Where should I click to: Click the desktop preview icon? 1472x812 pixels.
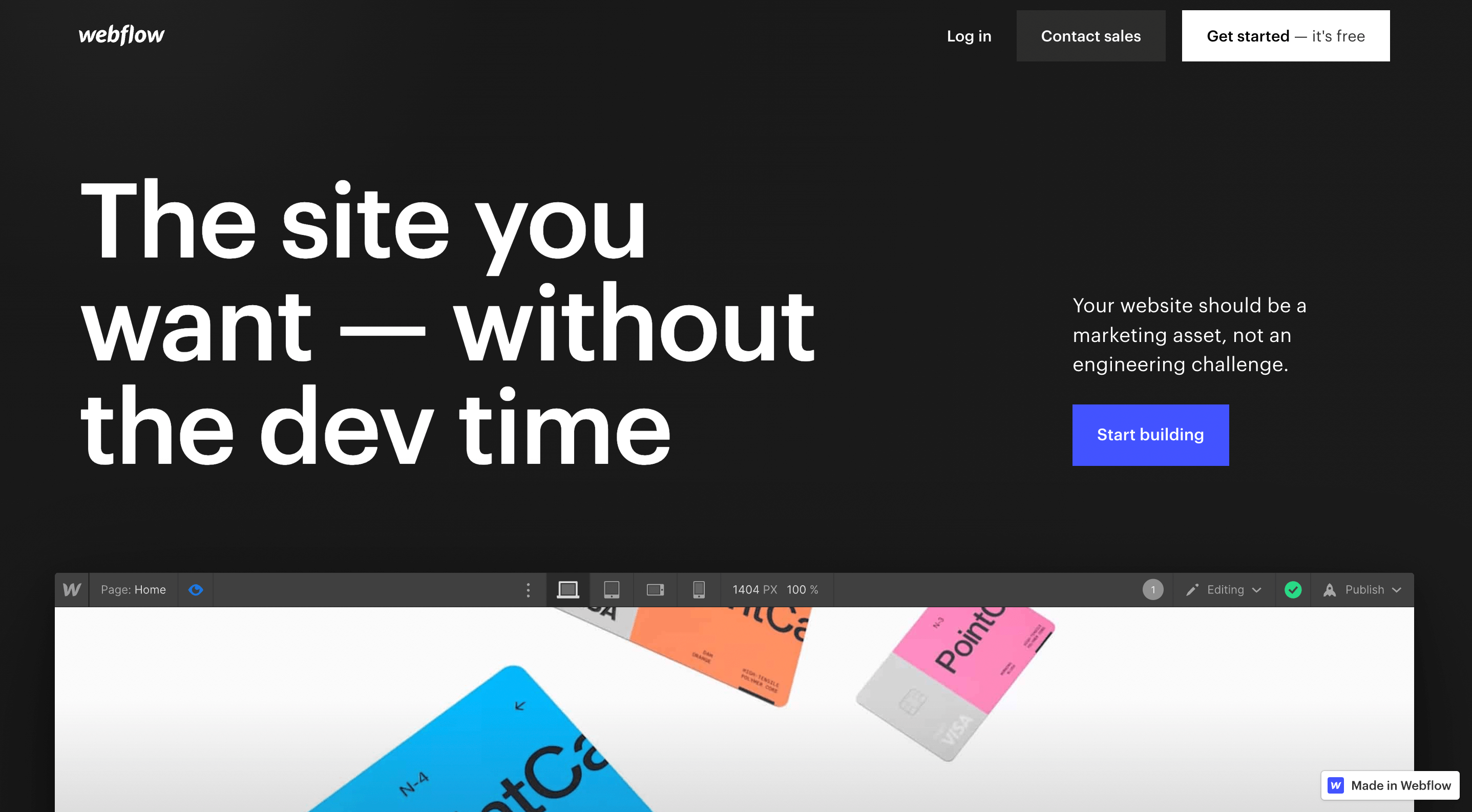pyautogui.click(x=567, y=589)
